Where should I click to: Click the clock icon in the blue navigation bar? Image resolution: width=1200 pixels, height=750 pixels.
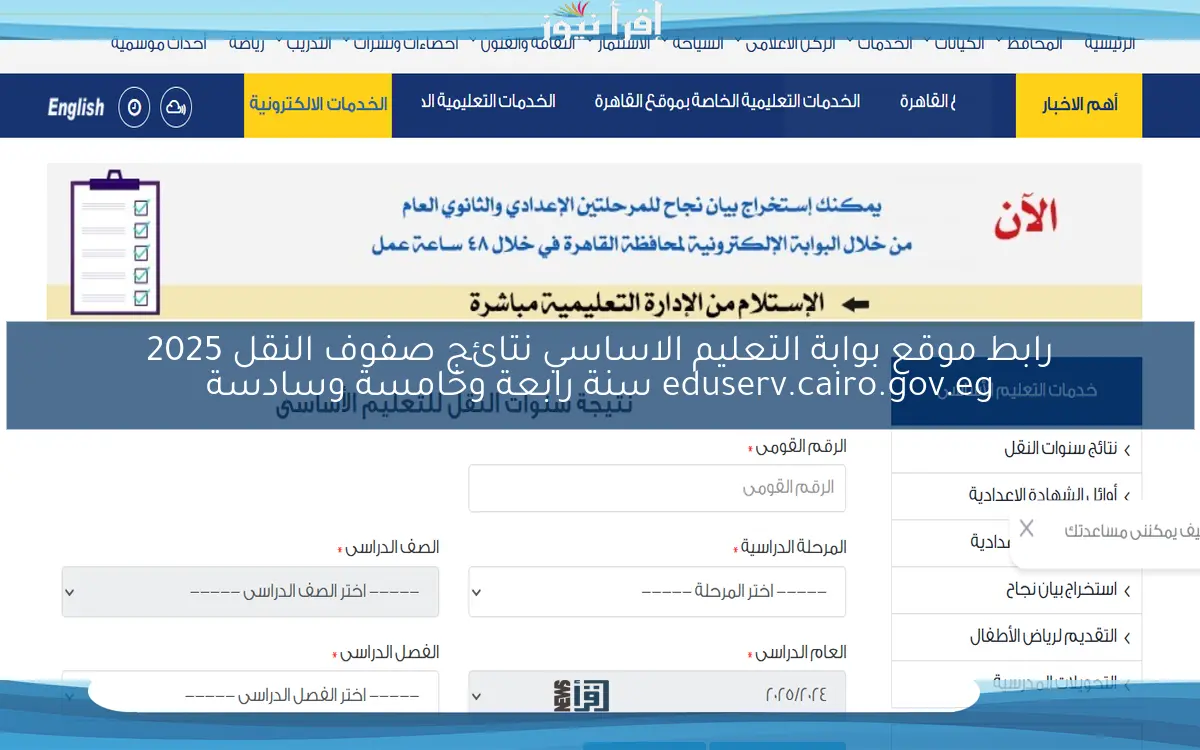pyautogui.click(x=134, y=106)
